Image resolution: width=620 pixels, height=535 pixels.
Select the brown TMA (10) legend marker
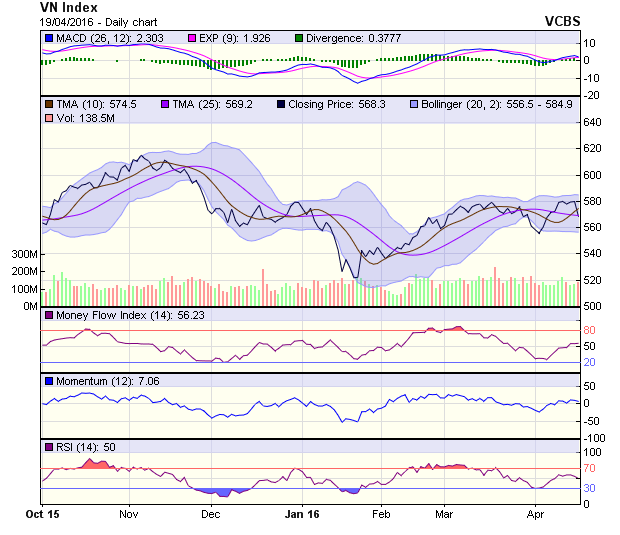click(x=49, y=103)
